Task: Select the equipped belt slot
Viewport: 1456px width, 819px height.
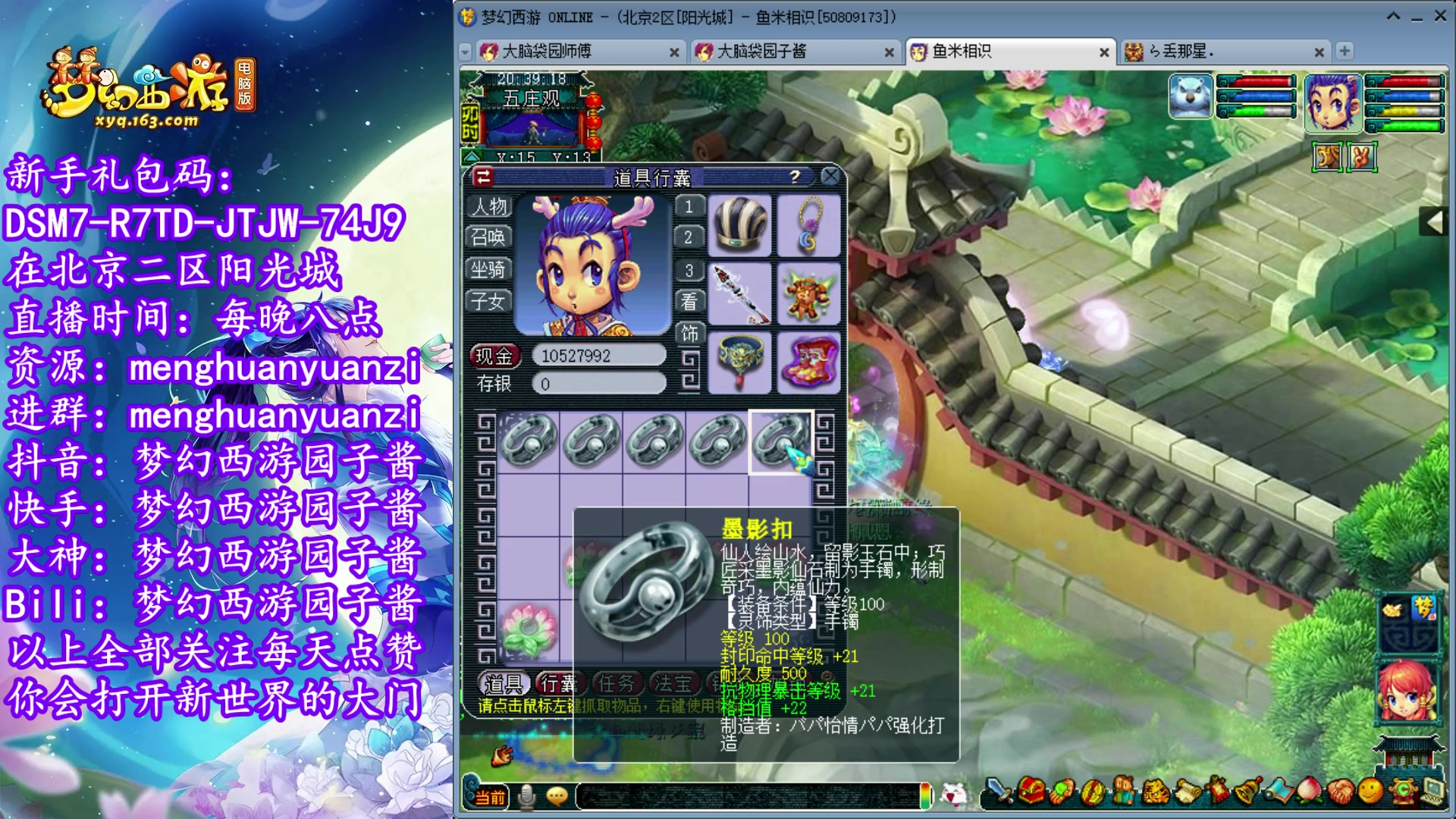Action: coord(739,362)
